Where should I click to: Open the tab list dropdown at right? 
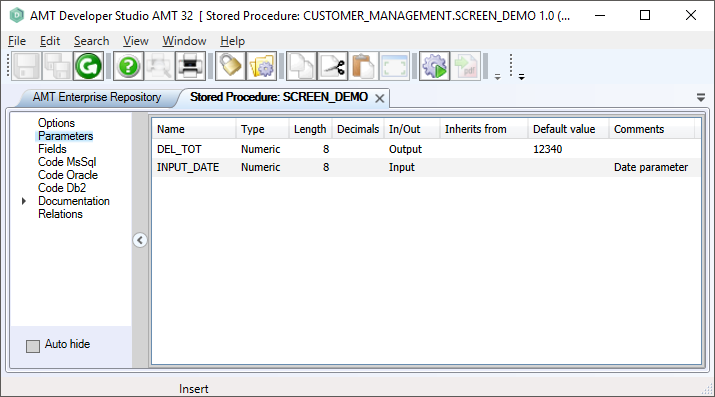click(701, 97)
